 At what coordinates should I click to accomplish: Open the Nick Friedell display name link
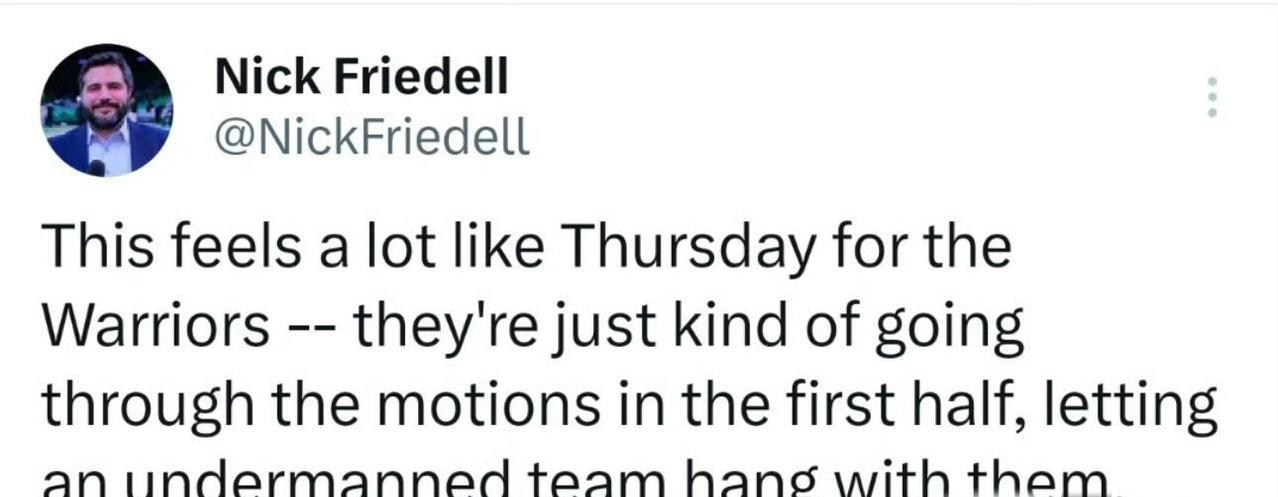(x=361, y=75)
